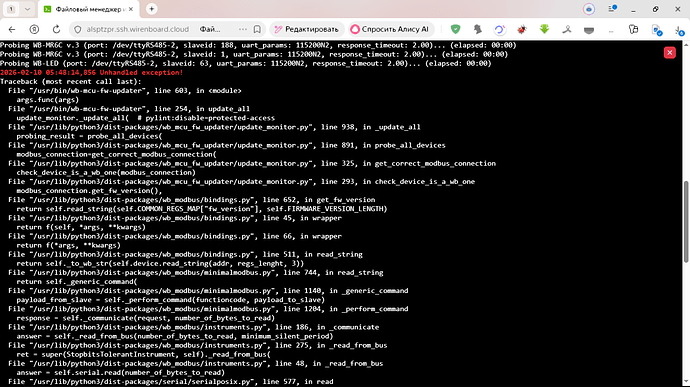Open the green download arrow extension
The width and height of the screenshot is (690, 387).
544,29
